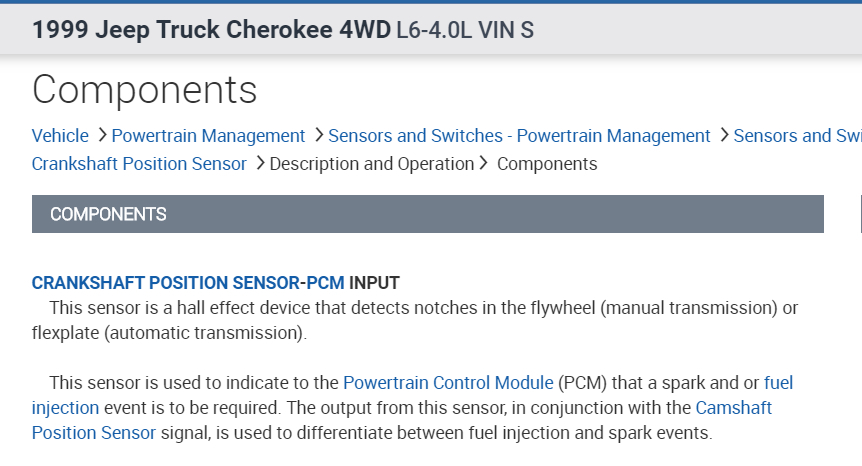Click the truncated Sensors and Swi breadcrumb at right edge

(x=797, y=135)
